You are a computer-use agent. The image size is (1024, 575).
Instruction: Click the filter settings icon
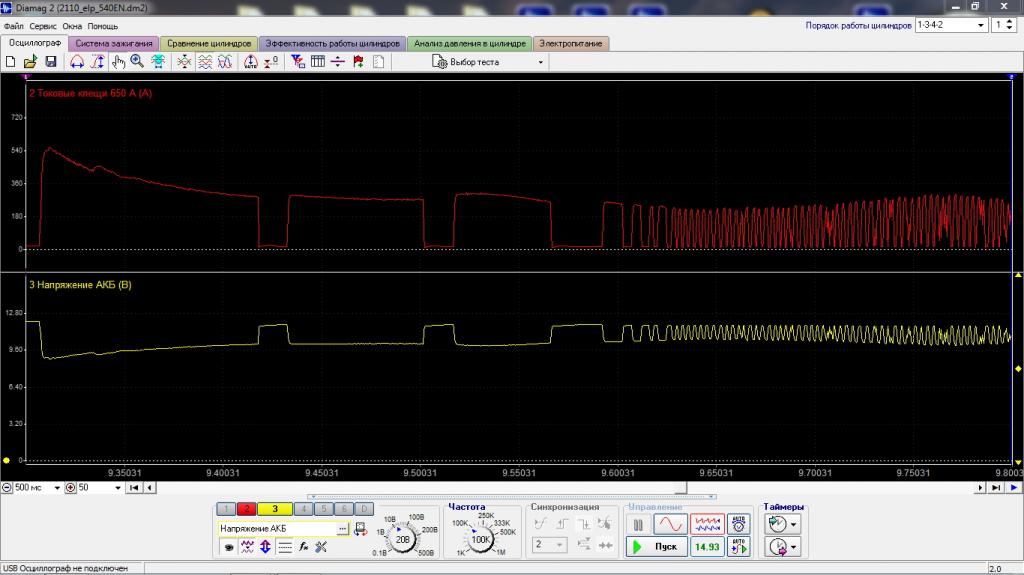click(x=298, y=62)
